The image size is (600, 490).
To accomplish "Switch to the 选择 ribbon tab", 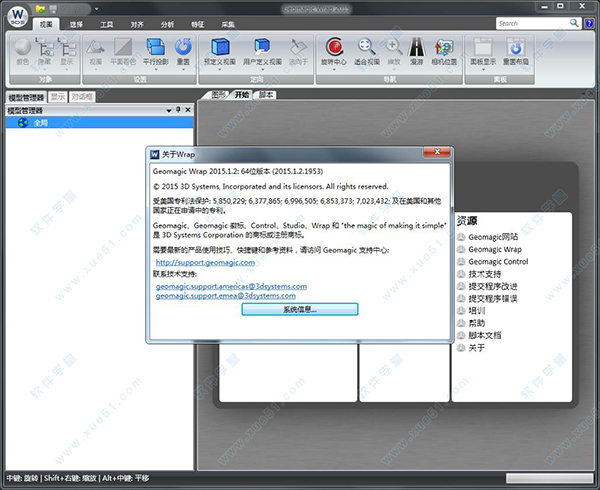I will click(x=76, y=24).
